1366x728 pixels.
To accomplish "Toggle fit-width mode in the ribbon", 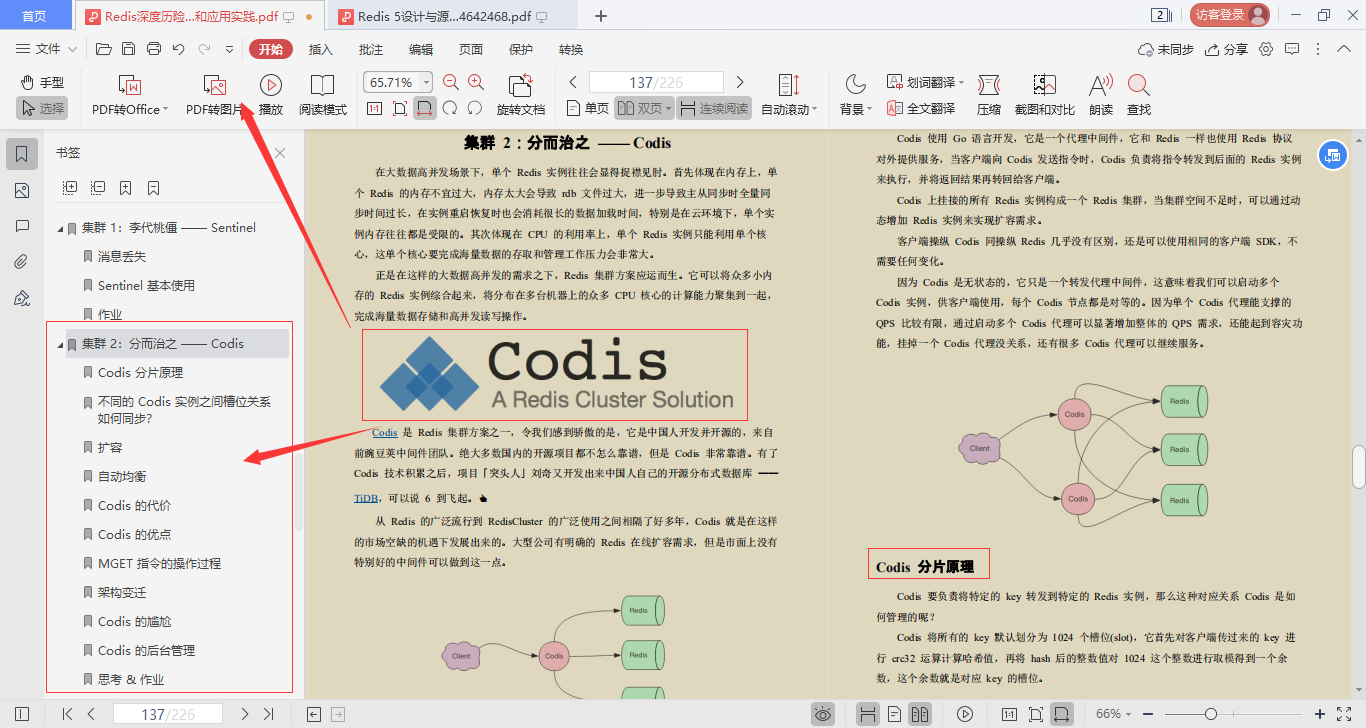I will (425, 108).
